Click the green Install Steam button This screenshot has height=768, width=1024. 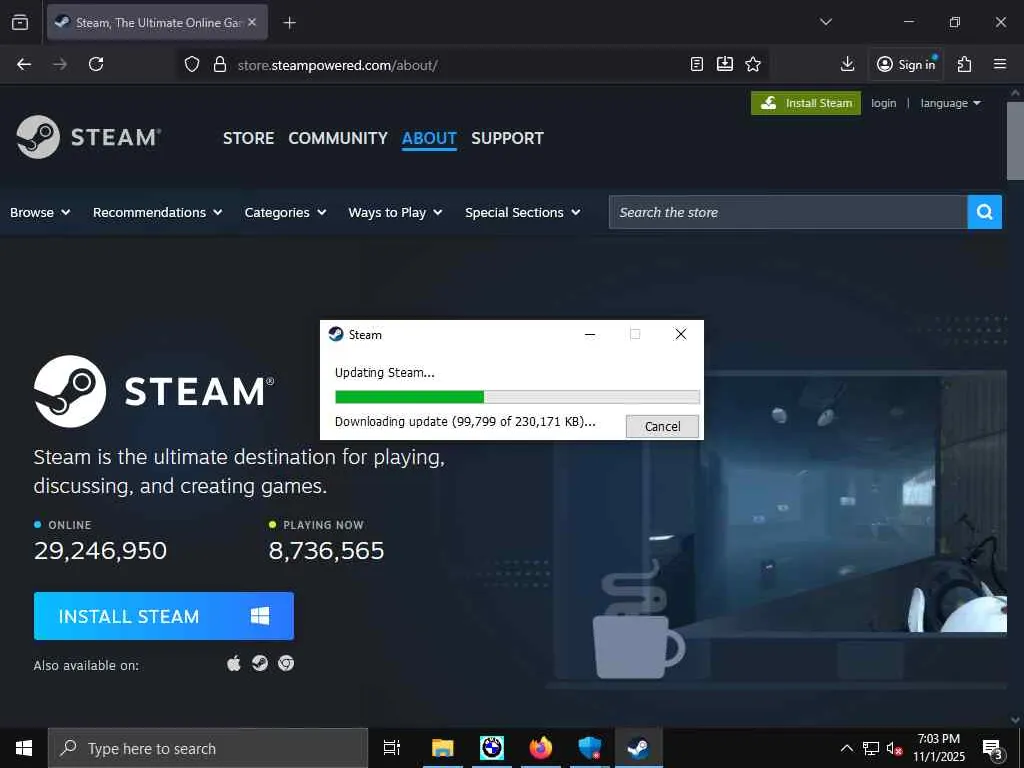(806, 103)
